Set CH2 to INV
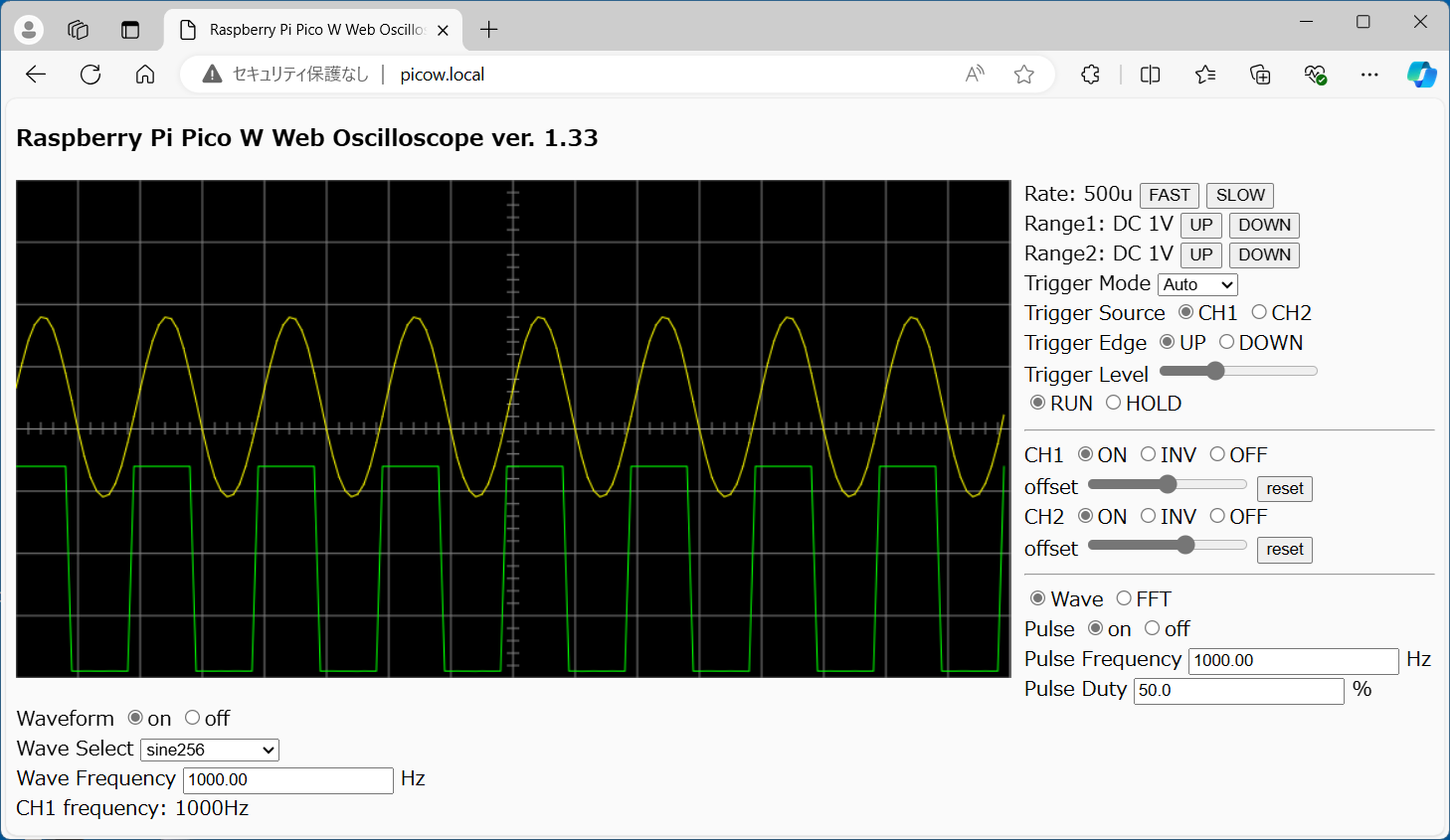The width and height of the screenshot is (1450, 840). click(1149, 516)
